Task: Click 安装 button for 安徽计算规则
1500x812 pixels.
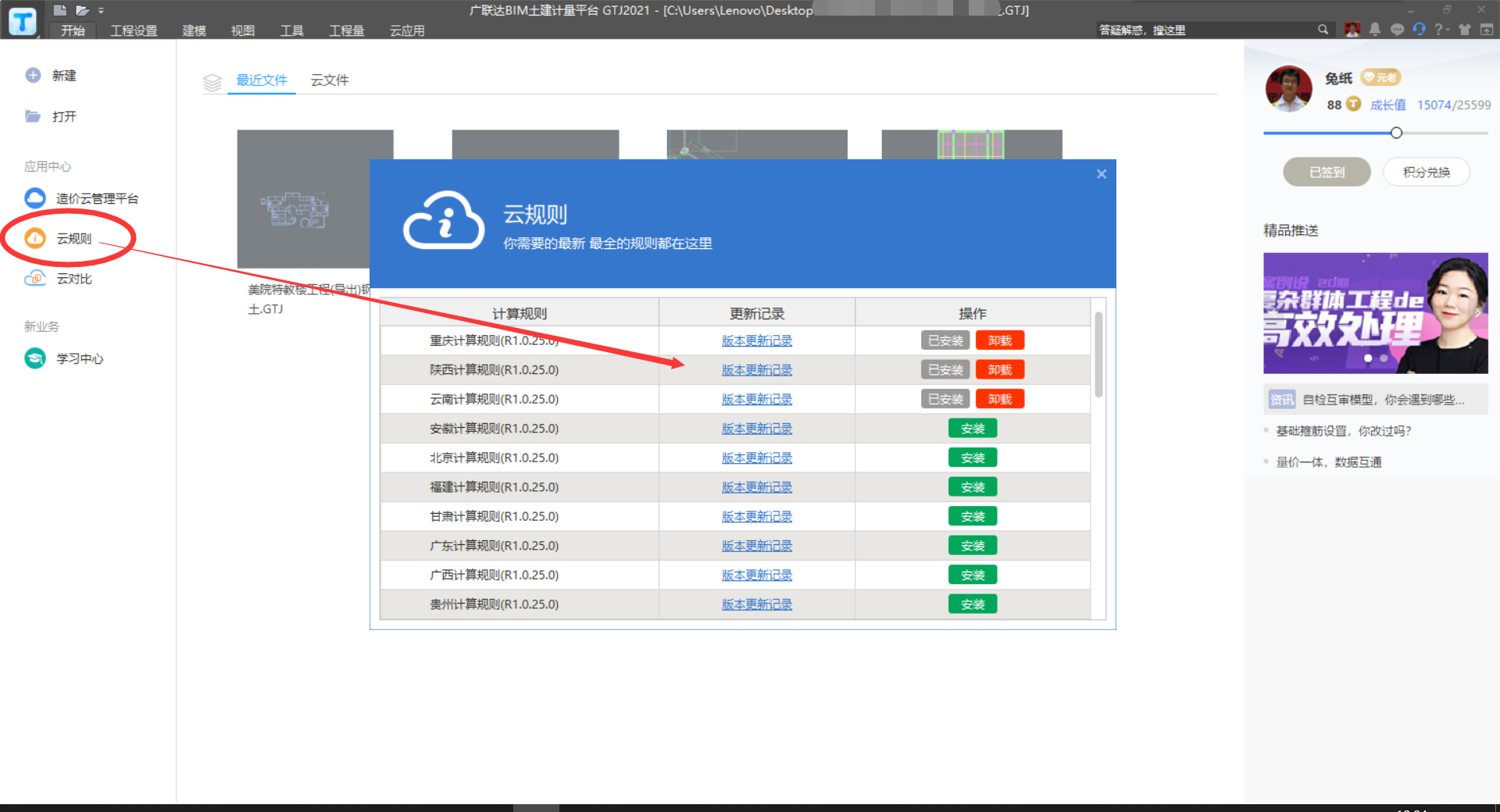Action: (x=973, y=429)
